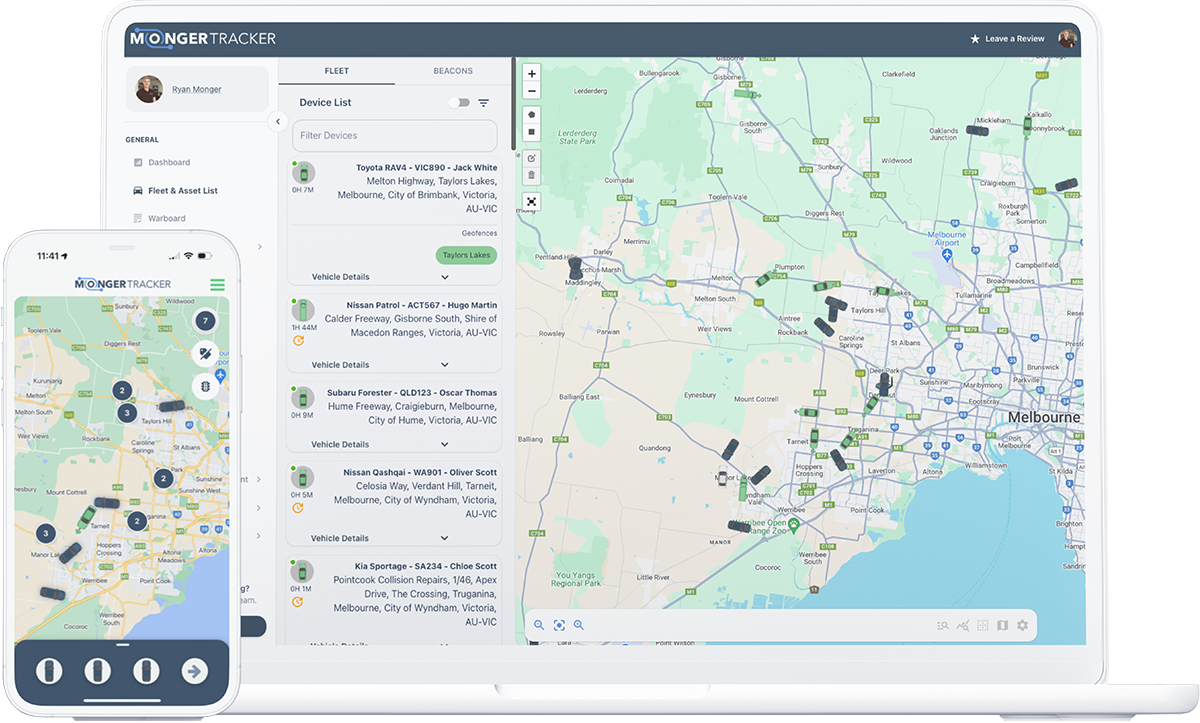
Task: Switch map style via the map icon
Action: click(1002, 625)
